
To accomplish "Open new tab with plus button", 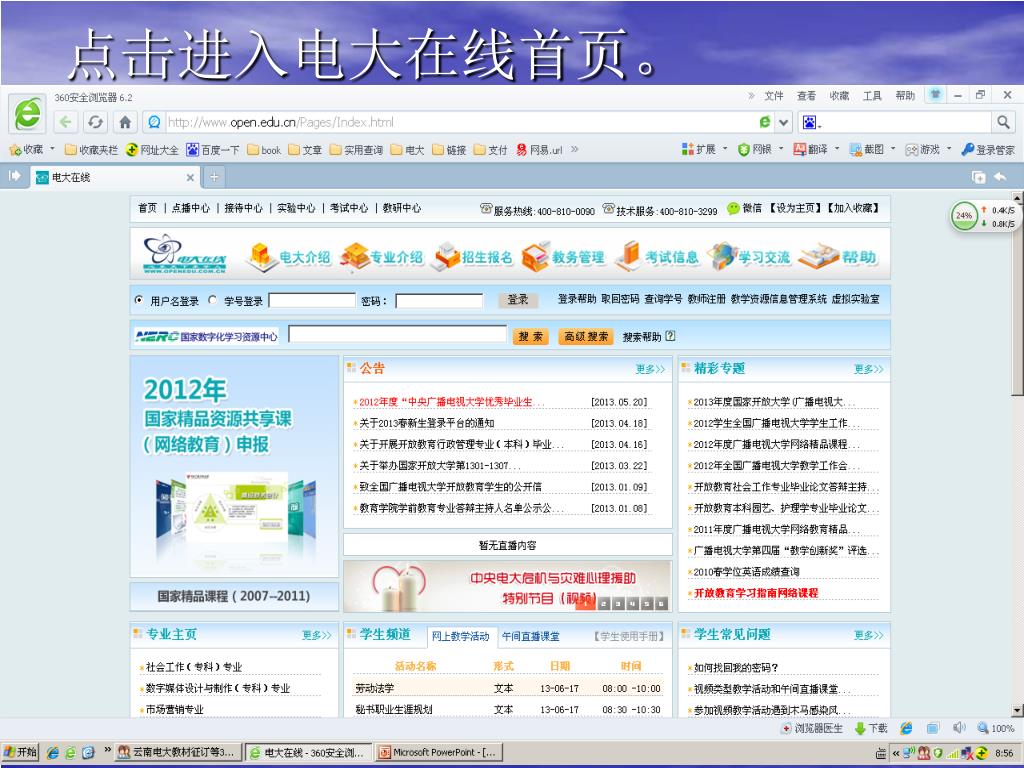I will coord(214,177).
